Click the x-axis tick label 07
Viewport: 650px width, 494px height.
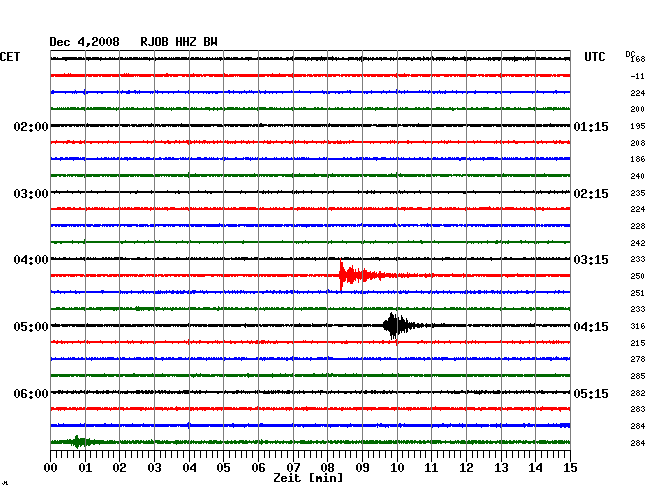tap(293, 468)
